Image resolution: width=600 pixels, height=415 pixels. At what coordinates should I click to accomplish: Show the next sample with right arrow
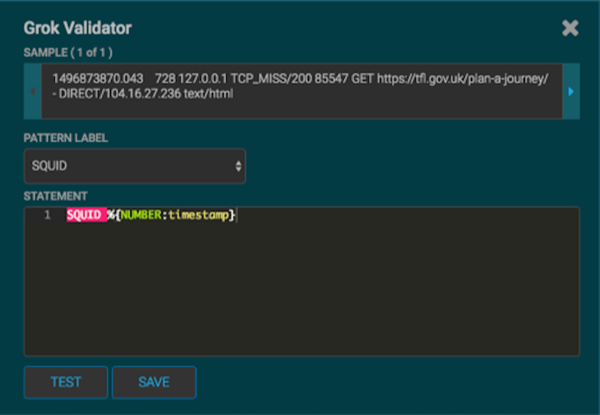point(571,91)
